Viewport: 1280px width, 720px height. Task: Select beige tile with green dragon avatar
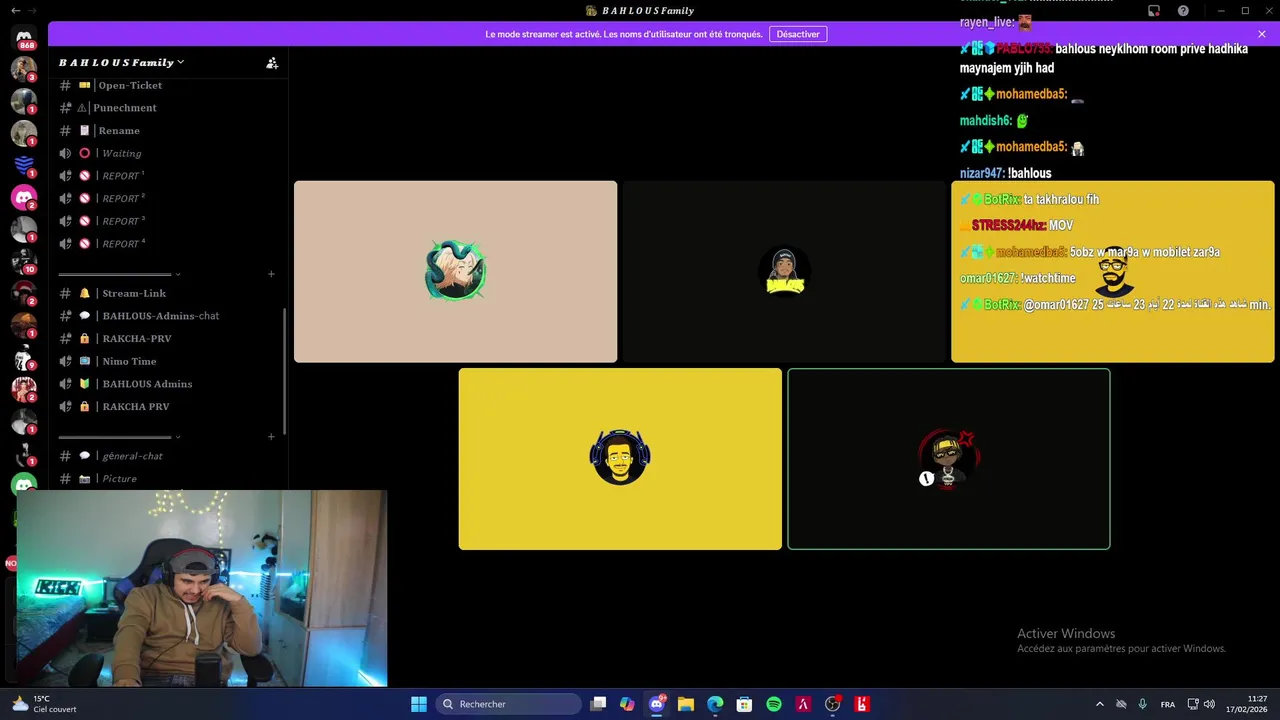coord(455,271)
